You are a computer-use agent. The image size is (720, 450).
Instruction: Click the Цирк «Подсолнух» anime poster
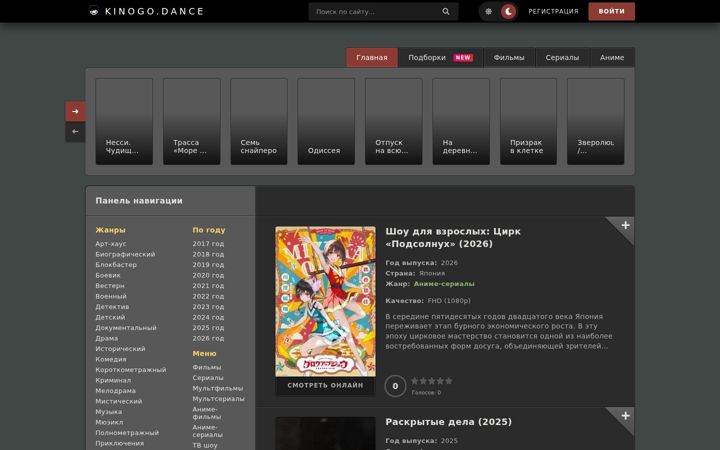click(x=325, y=301)
